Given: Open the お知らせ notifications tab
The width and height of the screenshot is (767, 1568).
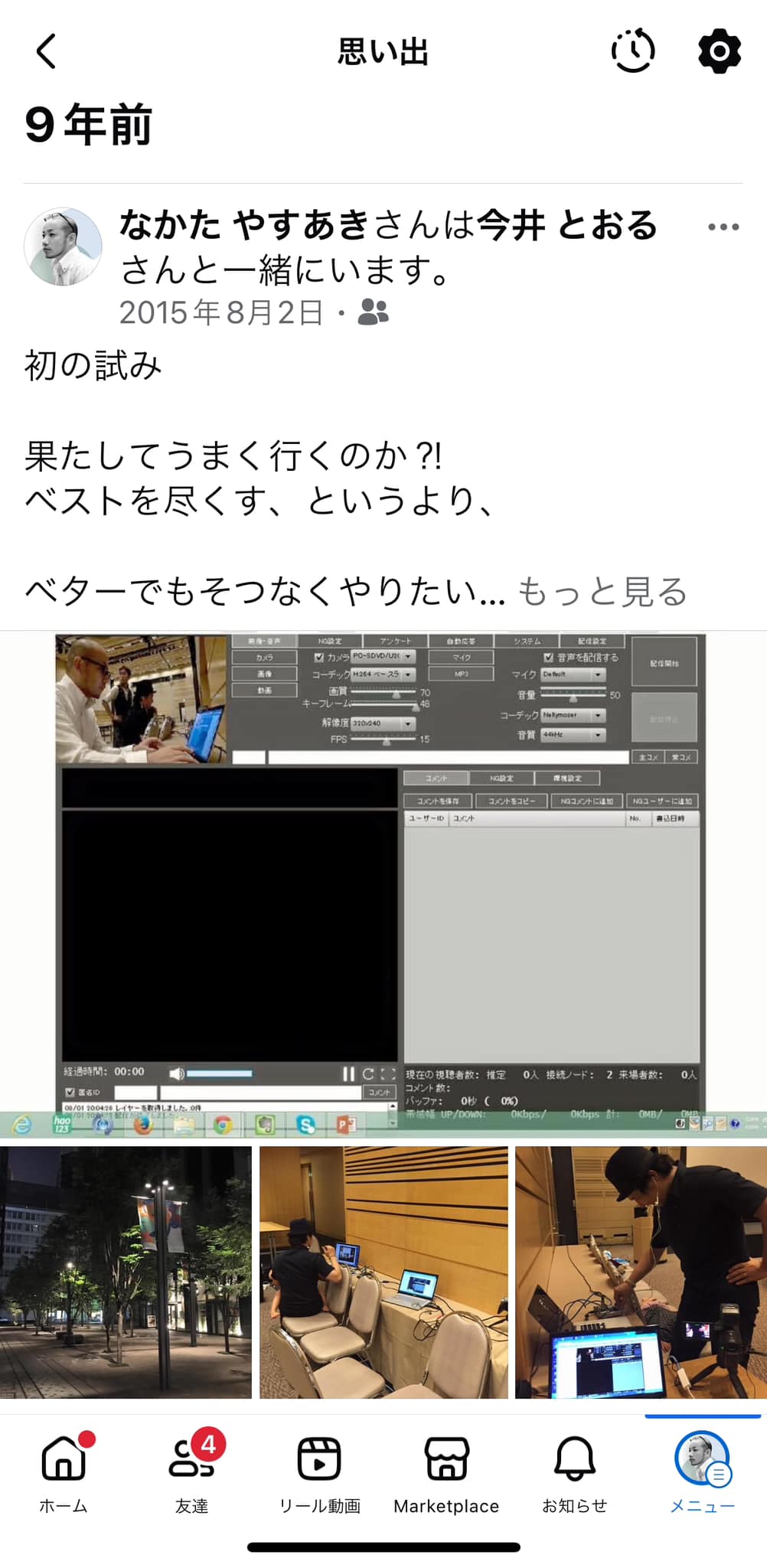Looking at the screenshot, I should coord(574,1472).
